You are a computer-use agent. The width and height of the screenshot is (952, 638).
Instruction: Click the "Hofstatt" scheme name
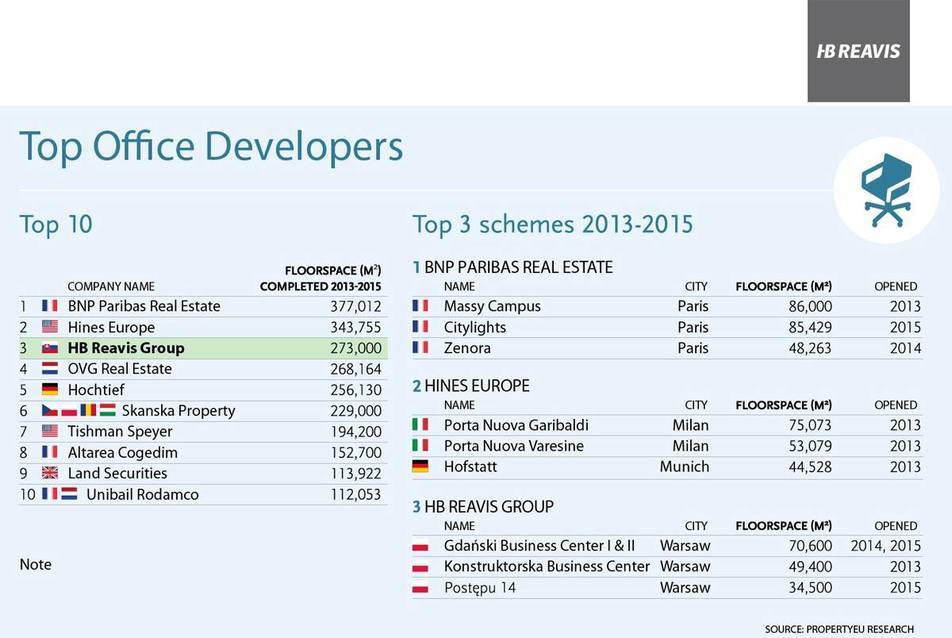471,467
